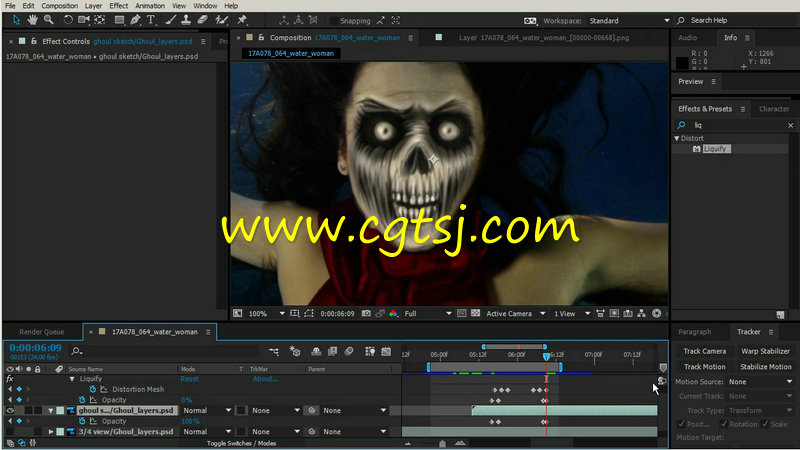800x450 pixels.
Task: Toggle stopwatch for layer Opacity 100%
Action: (x=82, y=421)
